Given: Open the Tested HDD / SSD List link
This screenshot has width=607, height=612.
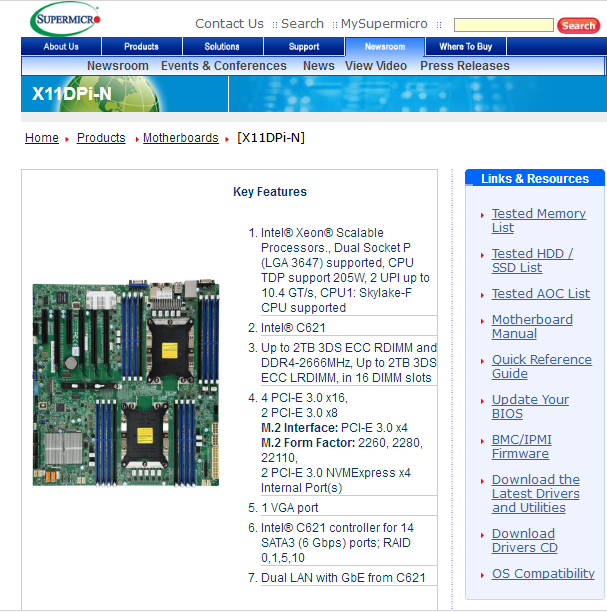Looking at the screenshot, I should (x=532, y=261).
